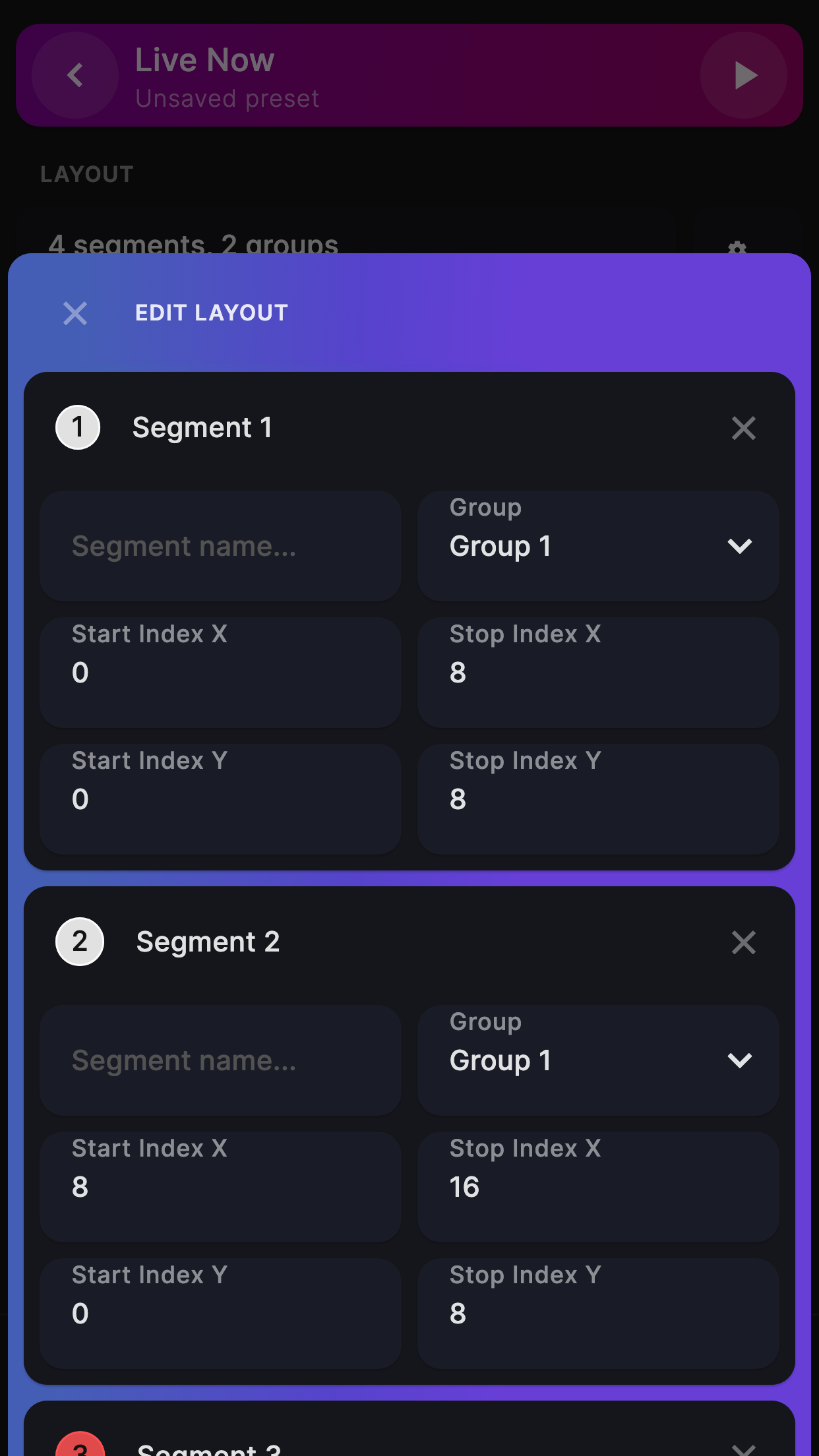Click the Segment 2 number badge
Viewport: 819px width, 1456px height.
click(80, 942)
